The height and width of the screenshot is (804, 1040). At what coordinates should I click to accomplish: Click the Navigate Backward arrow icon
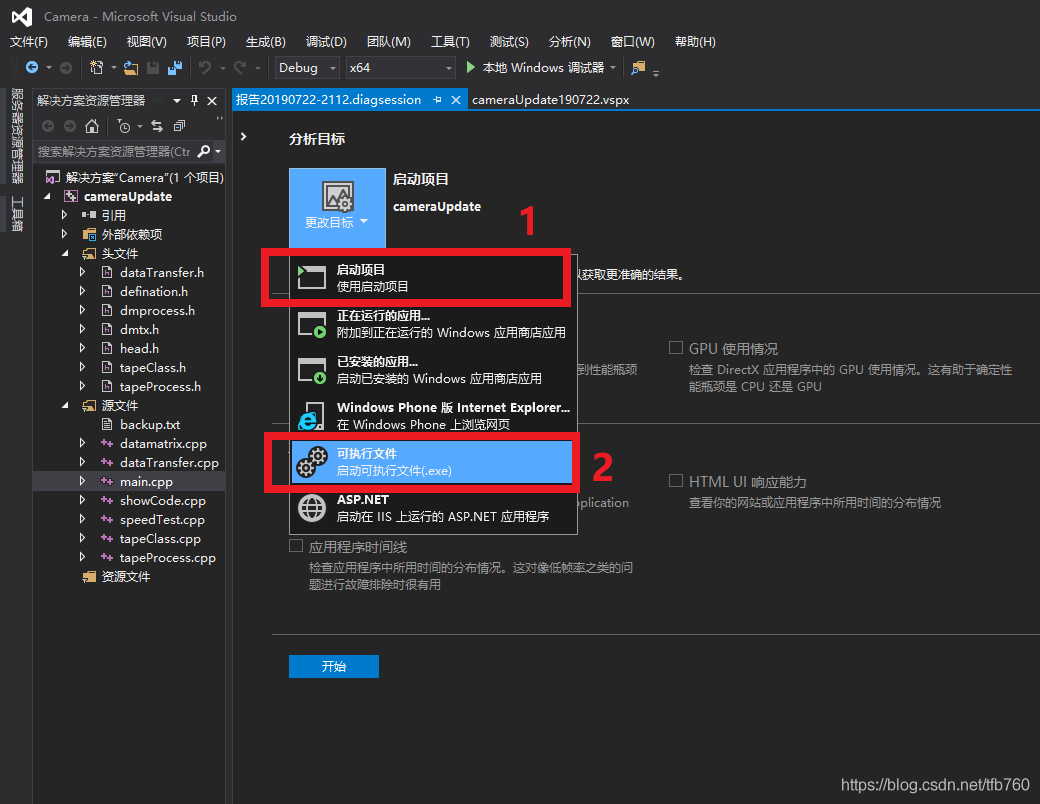pyautogui.click(x=31, y=68)
